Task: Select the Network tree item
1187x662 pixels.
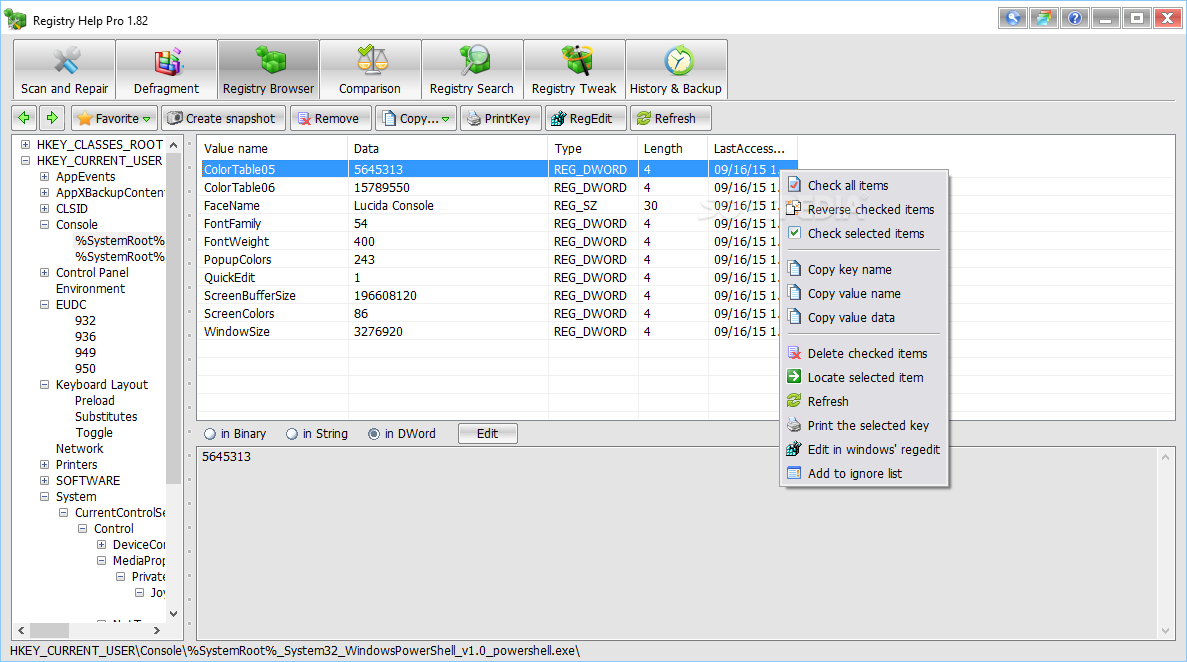Action: click(79, 448)
